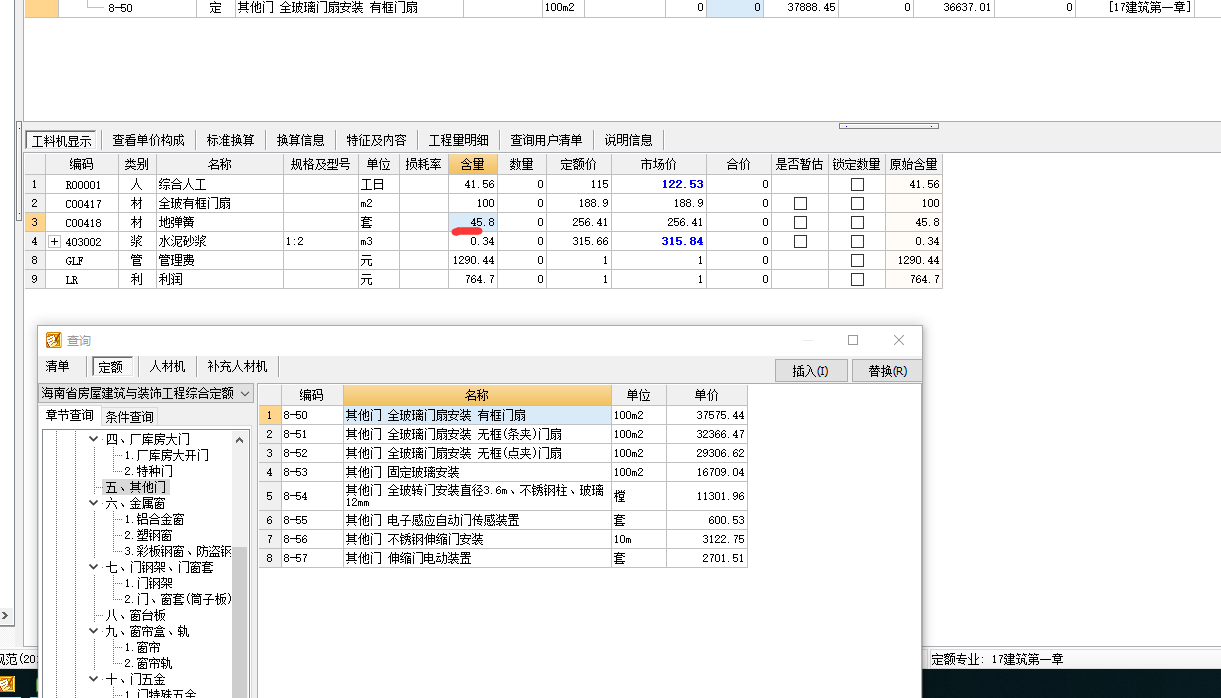Image resolution: width=1221 pixels, height=698 pixels.
Task: Click the 含量 cell 45.8 for 地弹簧
Action: click(473, 222)
